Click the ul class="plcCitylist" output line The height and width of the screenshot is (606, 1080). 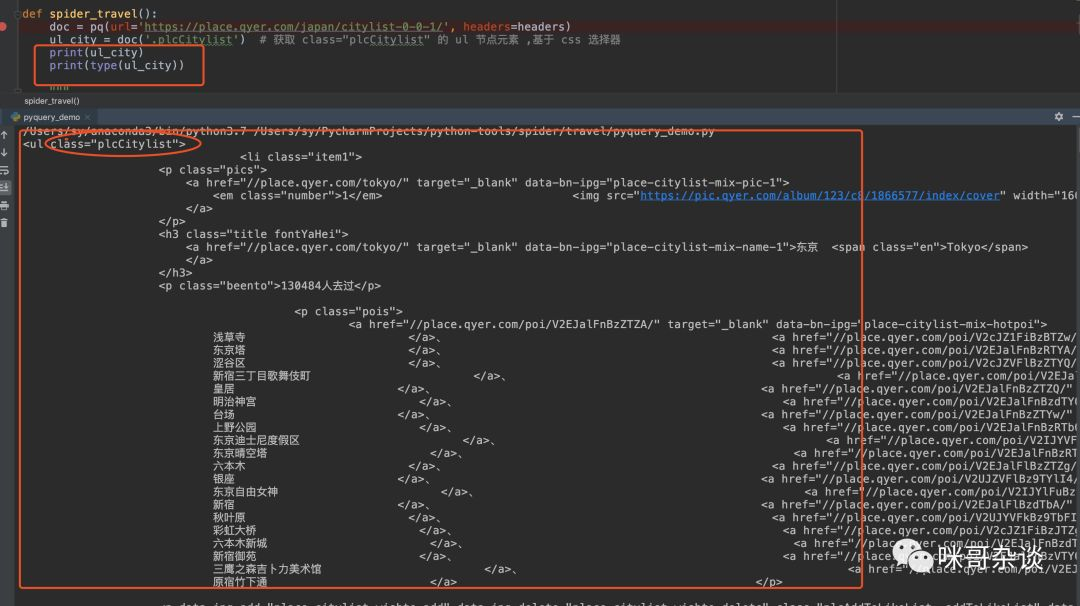(x=104, y=144)
